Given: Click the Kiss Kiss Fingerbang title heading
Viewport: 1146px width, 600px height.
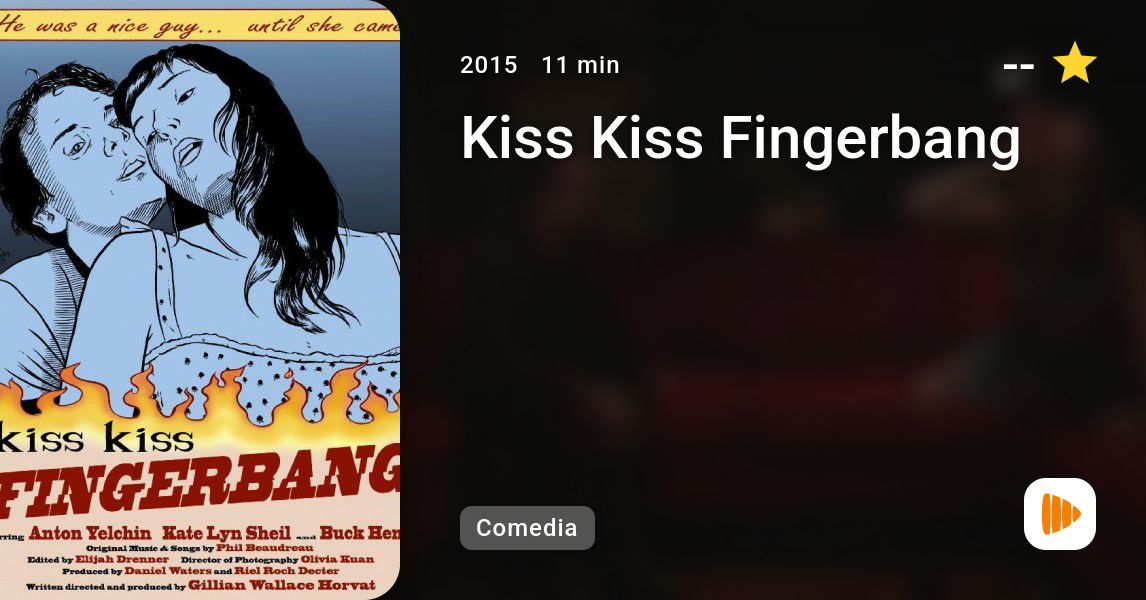Looking at the screenshot, I should [x=740, y=139].
